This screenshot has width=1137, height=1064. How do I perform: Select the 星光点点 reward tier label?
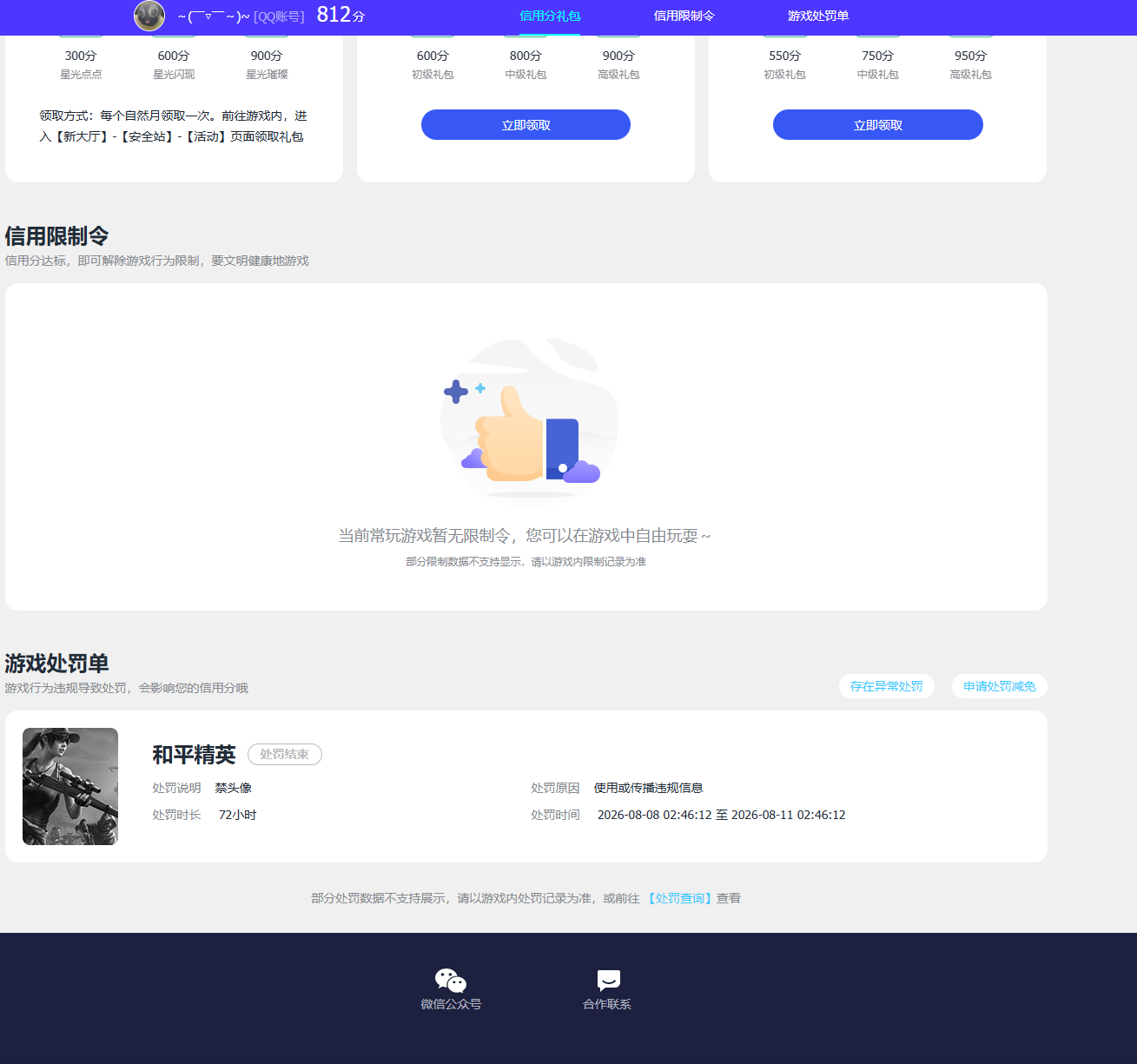pyautogui.click(x=81, y=75)
